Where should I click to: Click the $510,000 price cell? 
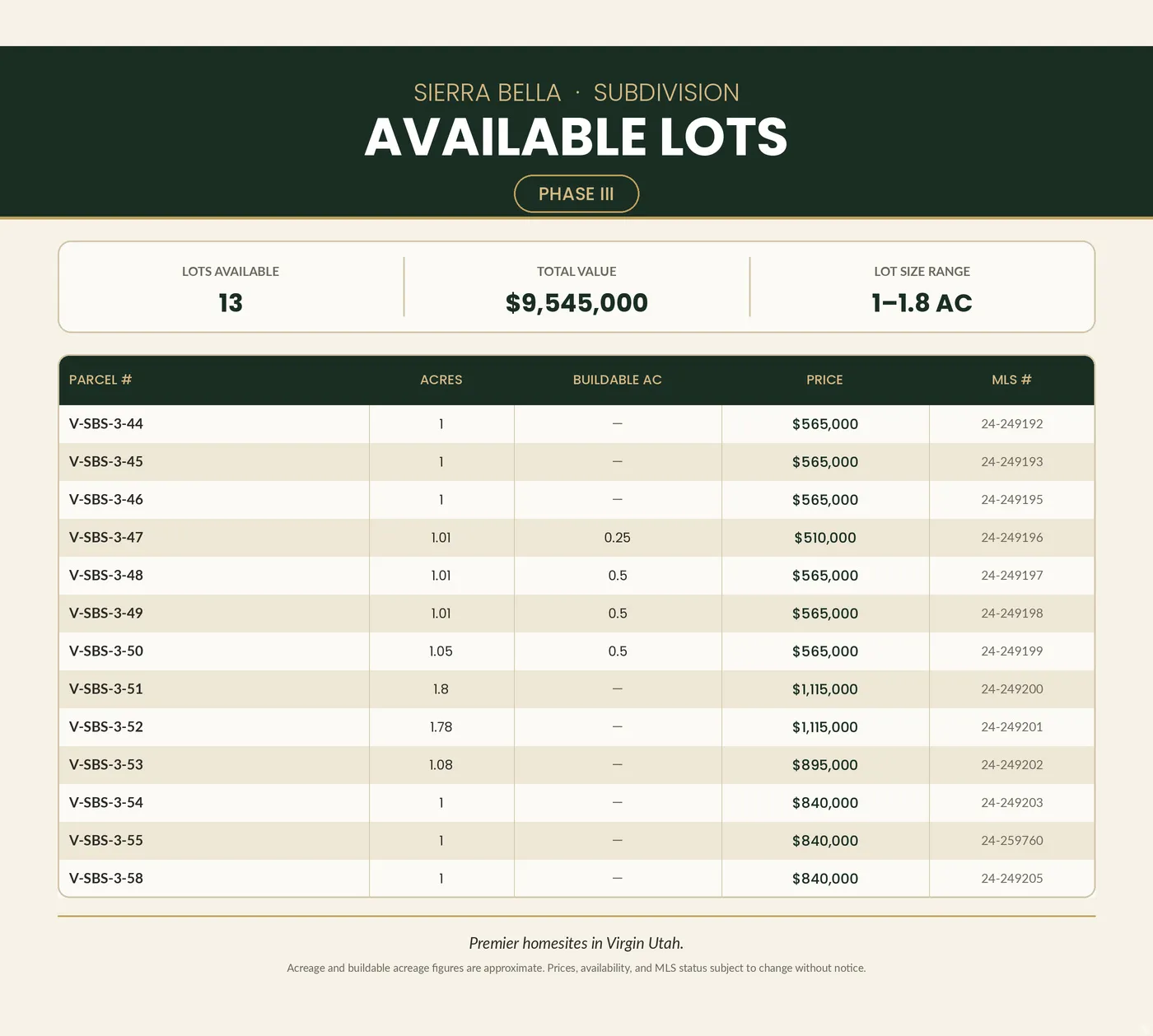[x=825, y=538]
